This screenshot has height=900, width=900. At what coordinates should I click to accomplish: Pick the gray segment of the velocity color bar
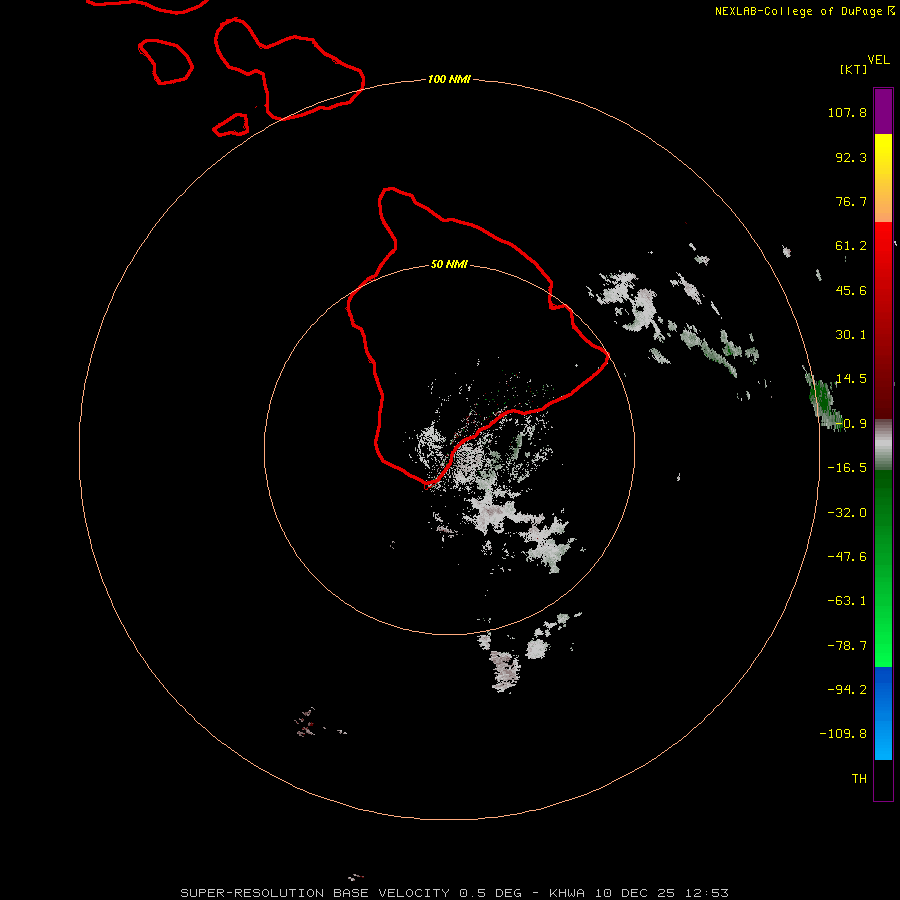point(883,444)
